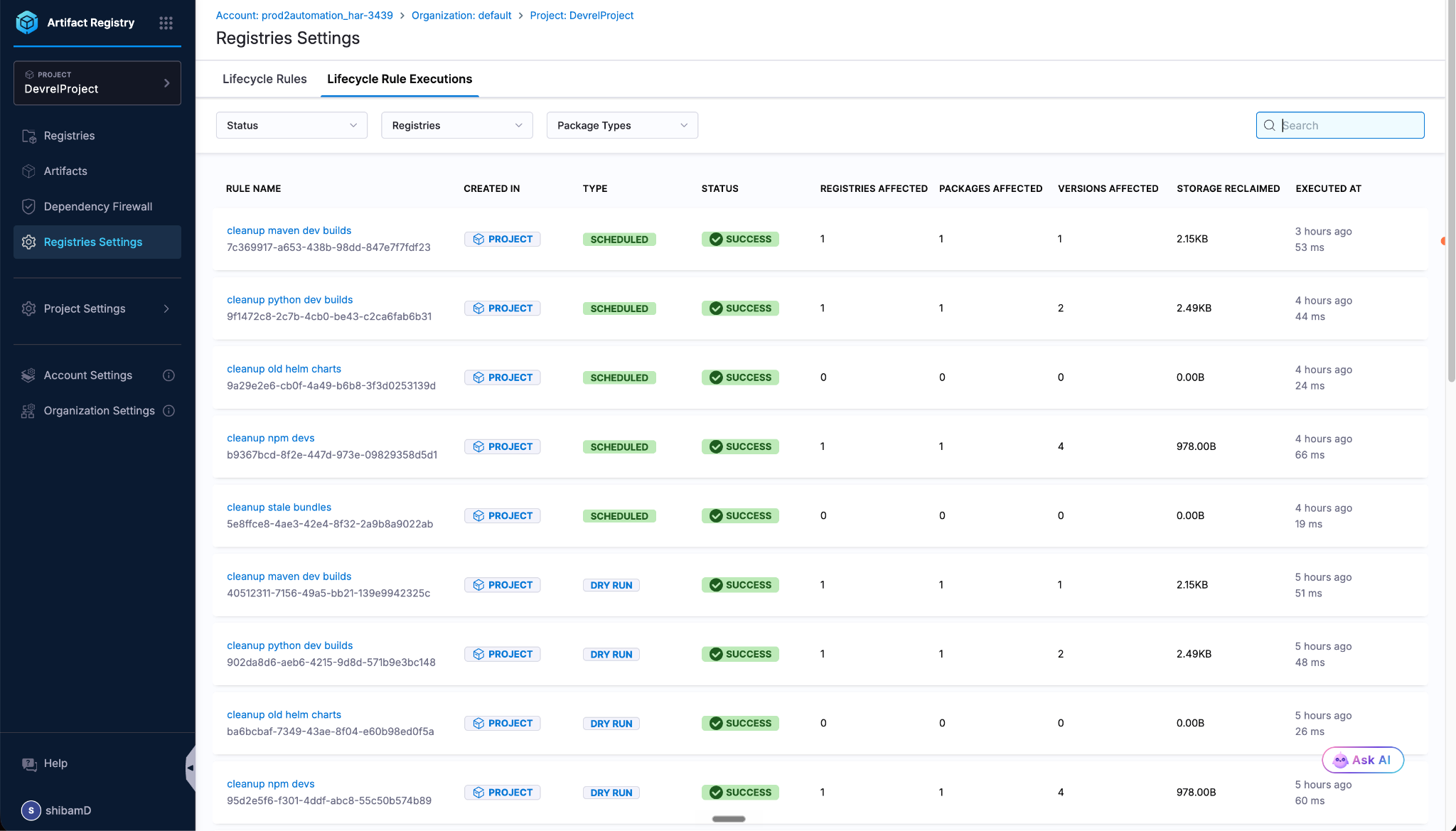Click the Registries Settings gear icon
Viewport: 1456px width, 831px height.
tap(29, 242)
